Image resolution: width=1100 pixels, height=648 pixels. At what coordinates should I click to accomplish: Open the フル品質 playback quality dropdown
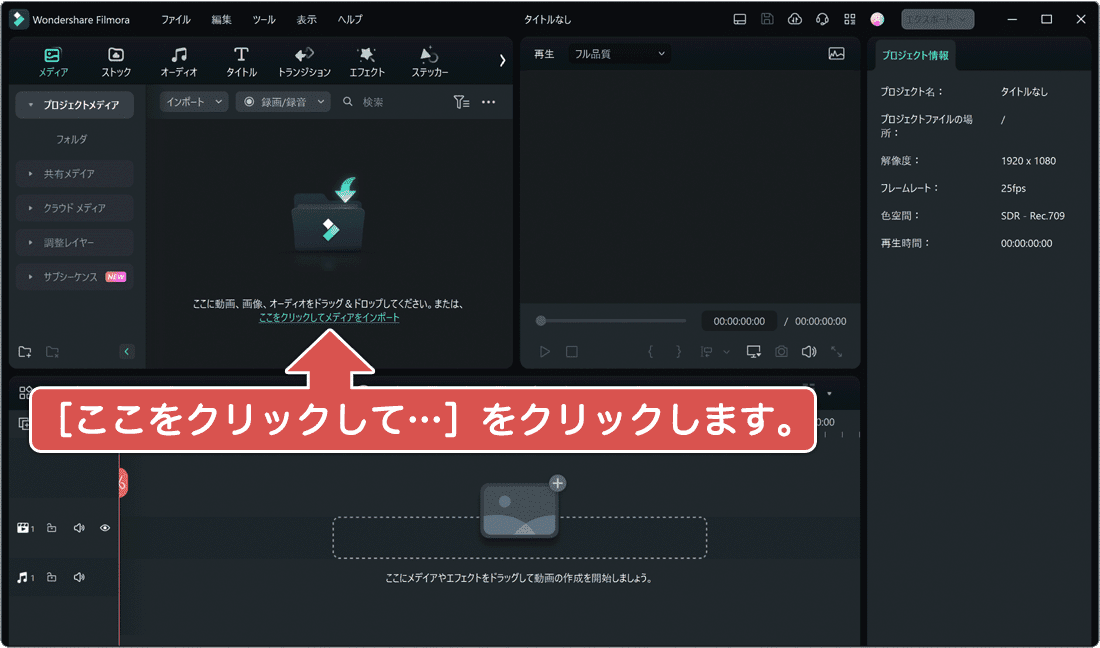618,53
